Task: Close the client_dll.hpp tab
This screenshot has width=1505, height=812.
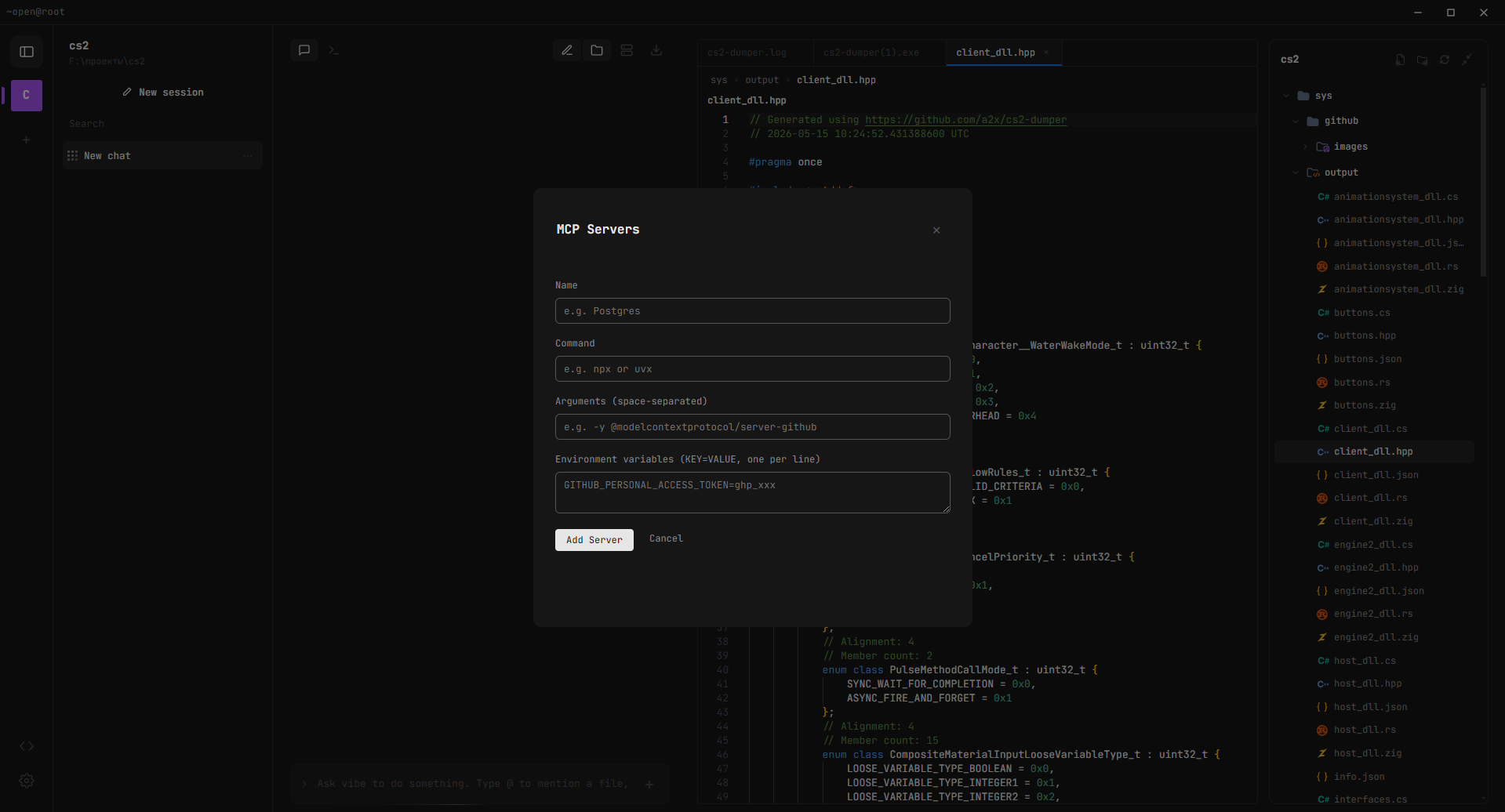Action: coord(1046,53)
